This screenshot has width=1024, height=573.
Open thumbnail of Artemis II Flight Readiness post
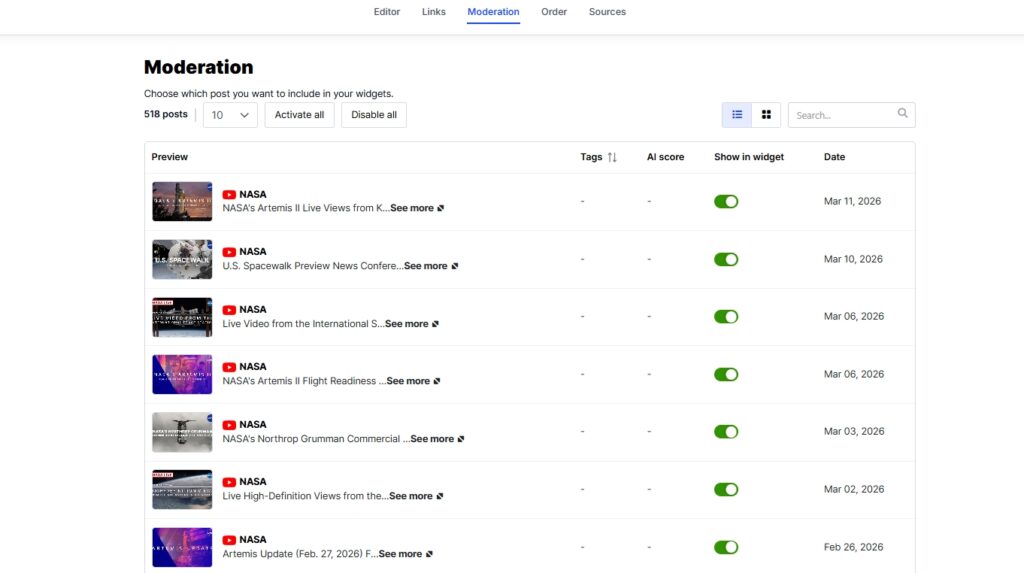pos(182,374)
